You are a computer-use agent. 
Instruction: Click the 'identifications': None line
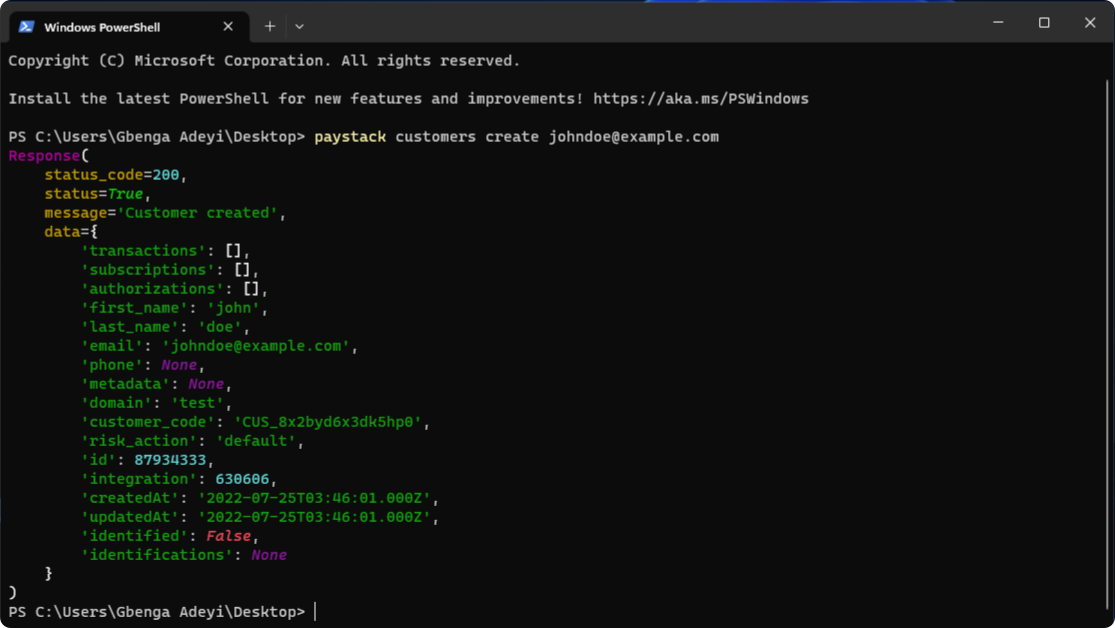click(x=183, y=555)
